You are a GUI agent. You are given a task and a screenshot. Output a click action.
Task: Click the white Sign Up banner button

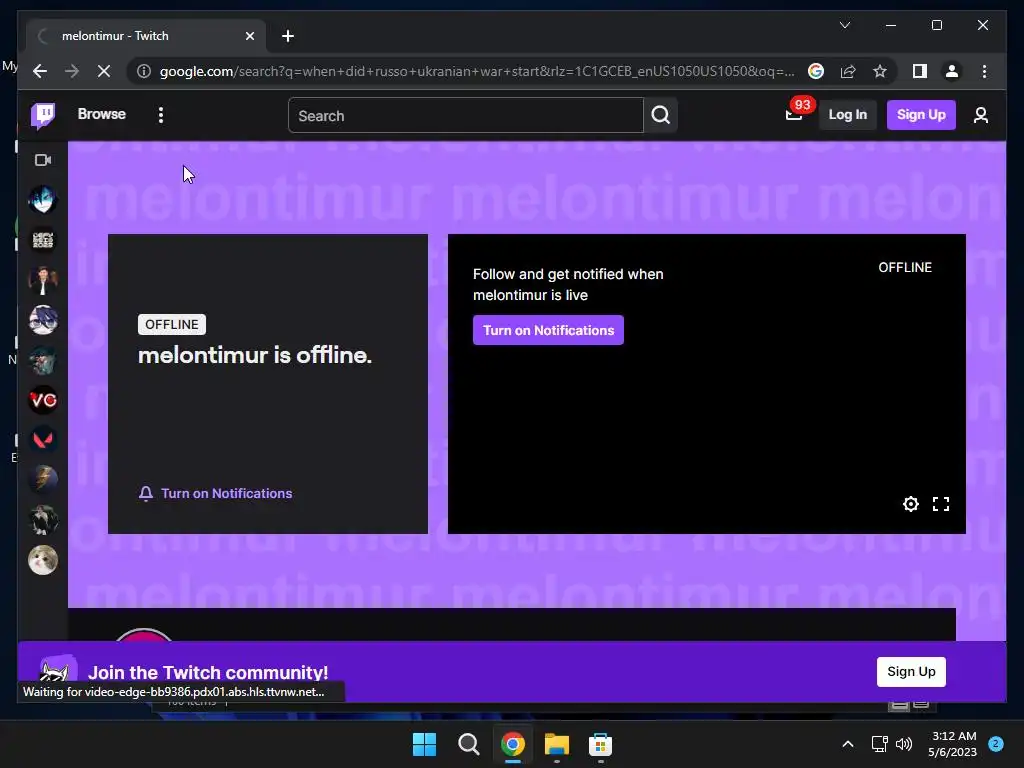tap(911, 672)
